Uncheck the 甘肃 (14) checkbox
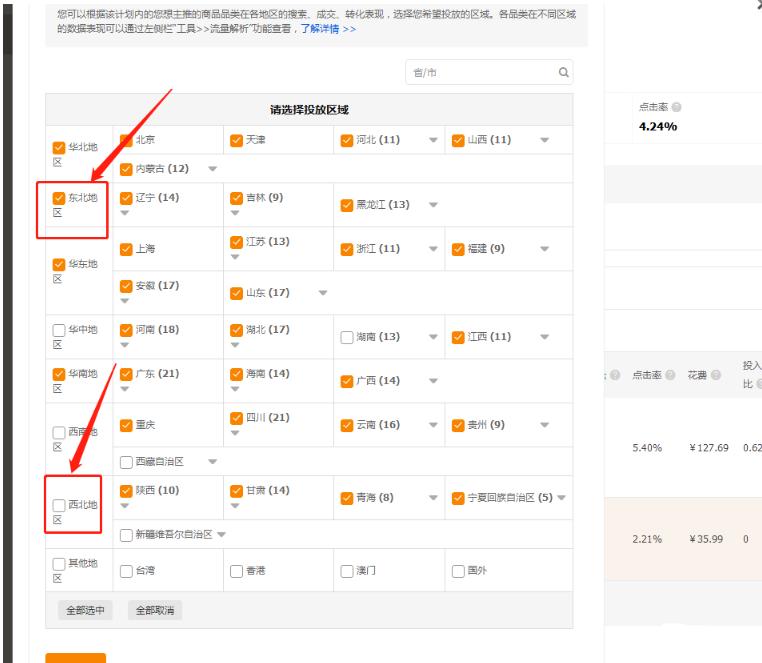 tap(236, 491)
